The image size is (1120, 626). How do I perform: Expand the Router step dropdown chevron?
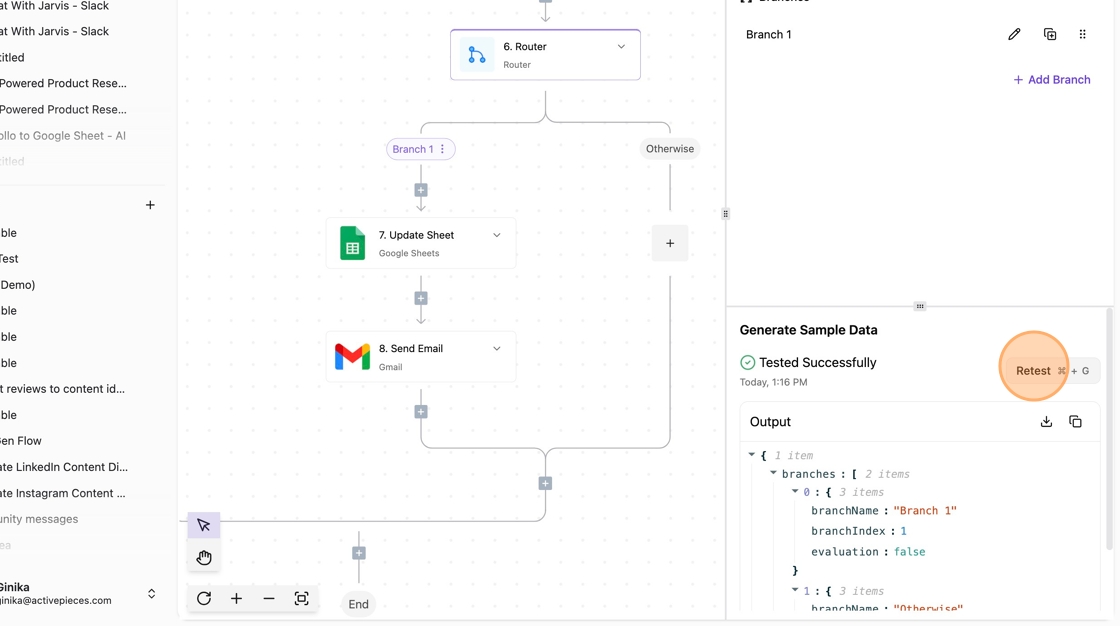[x=621, y=47]
